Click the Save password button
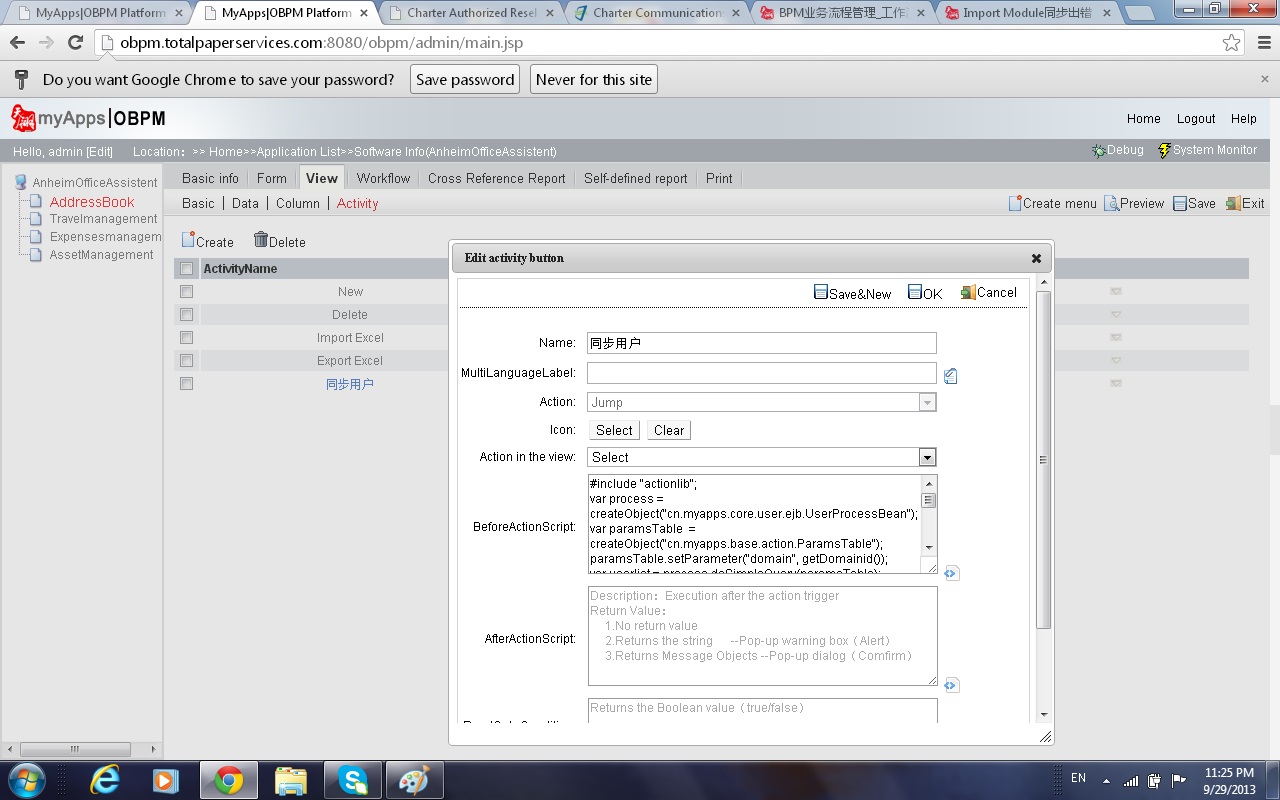The height and width of the screenshot is (800, 1280). coord(465,80)
